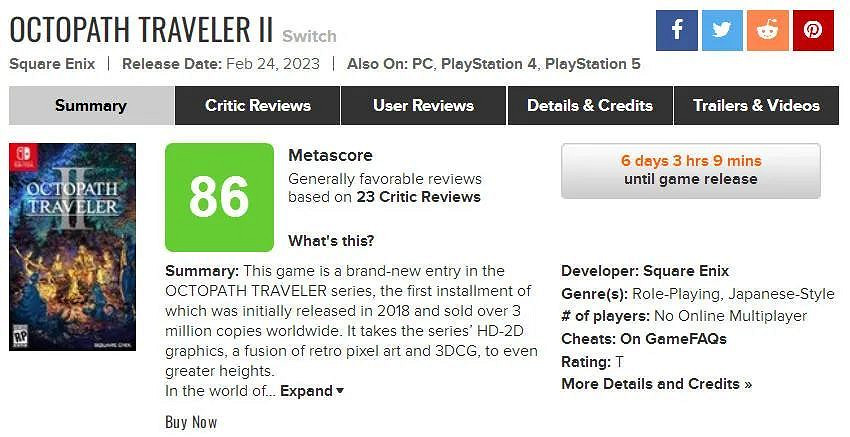Go to Details & Credits tab
The height and width of the screenshot is (437, 850).
[590, 105]
